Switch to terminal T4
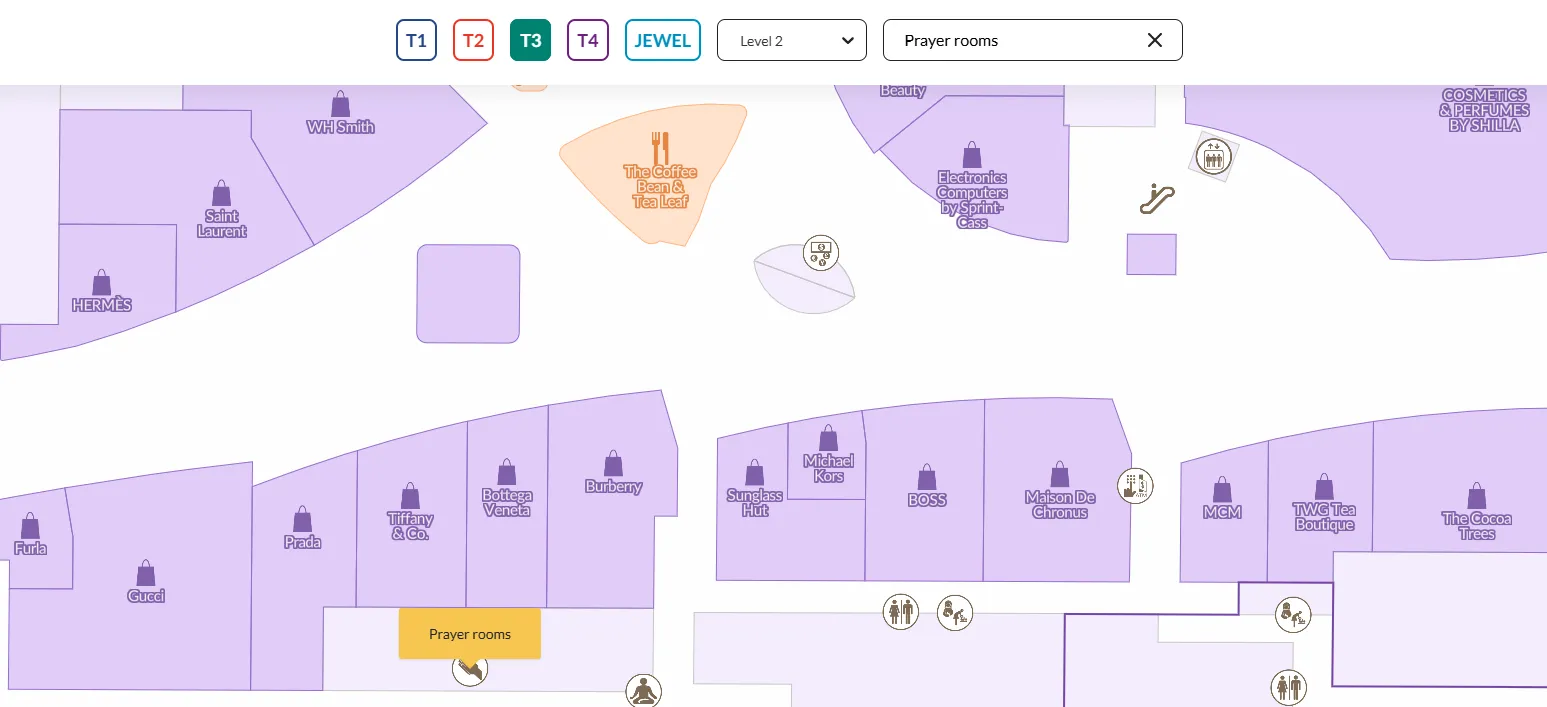The image size is (1547, 707). pyautogui.click(x=588, y=40)
